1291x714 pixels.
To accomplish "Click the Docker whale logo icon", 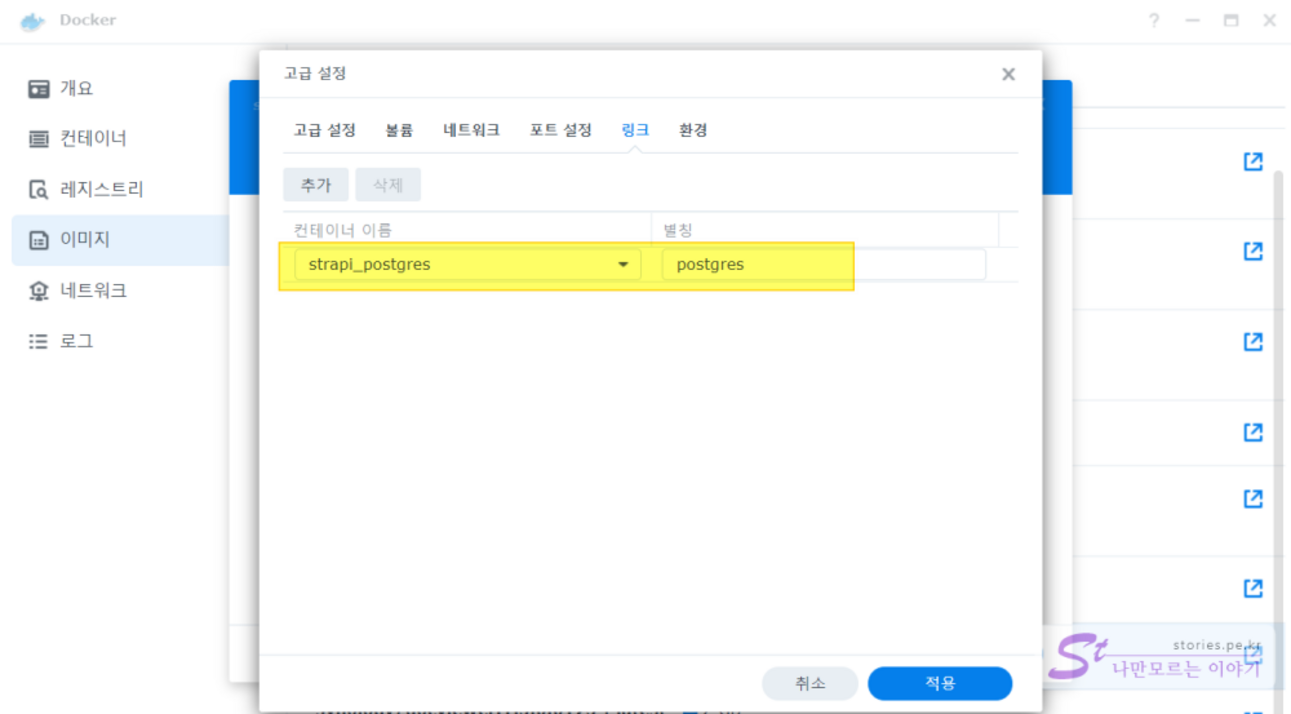I will tap(32, 21).
